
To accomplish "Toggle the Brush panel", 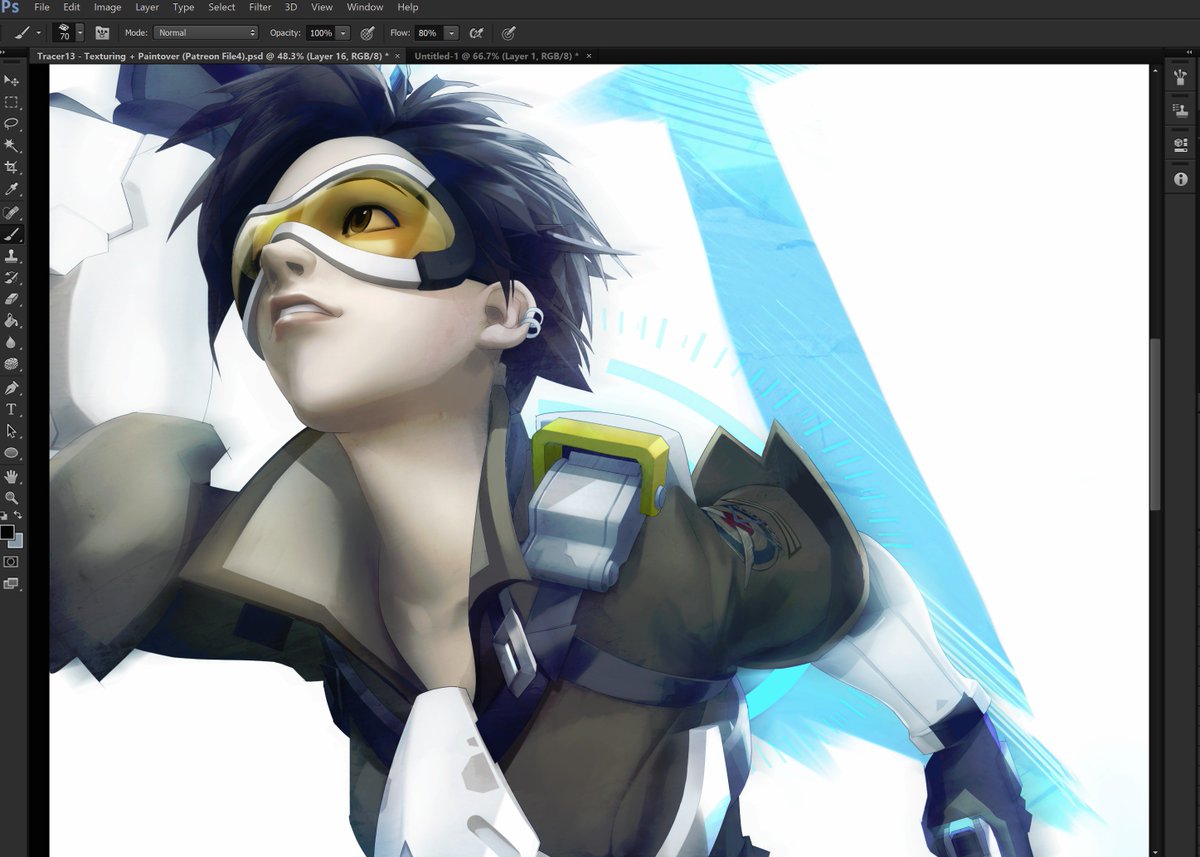I will tap(102, 33).
